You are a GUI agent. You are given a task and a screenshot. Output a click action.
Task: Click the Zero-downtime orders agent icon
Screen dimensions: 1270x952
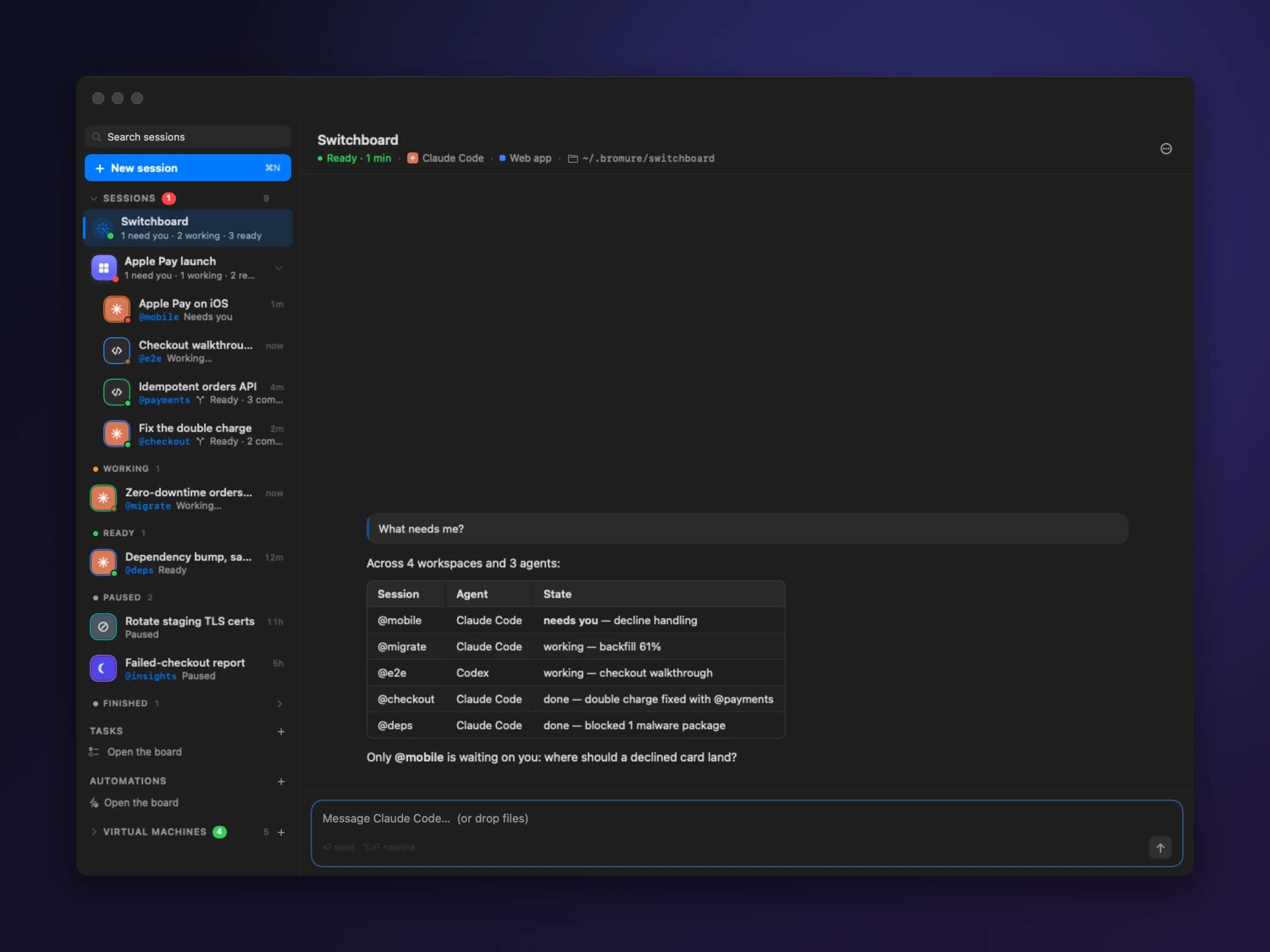point(103,498)
